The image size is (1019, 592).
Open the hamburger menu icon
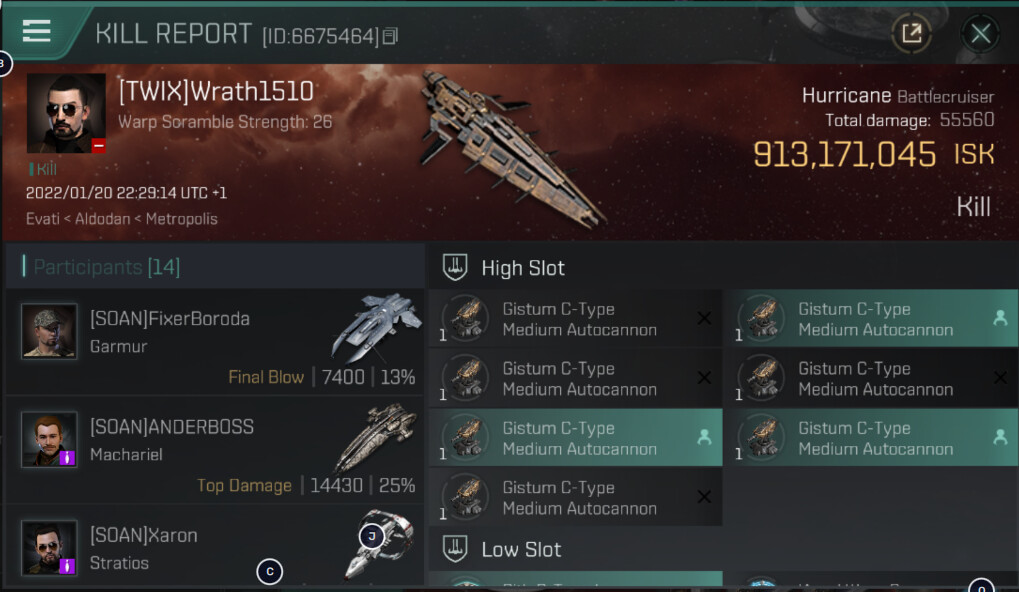tap(36, 31)
